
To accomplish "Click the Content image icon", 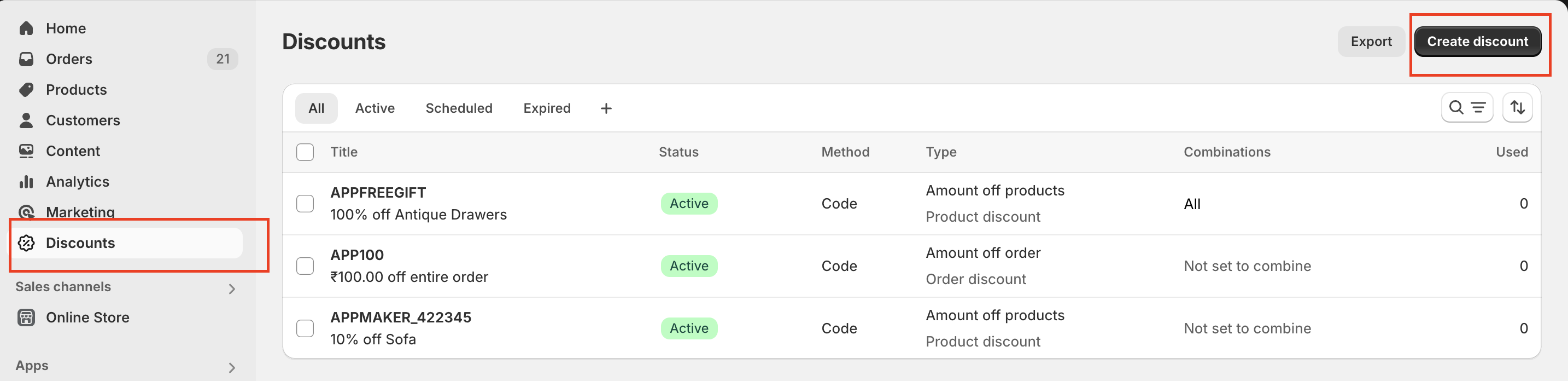I will tap(26, 151).
